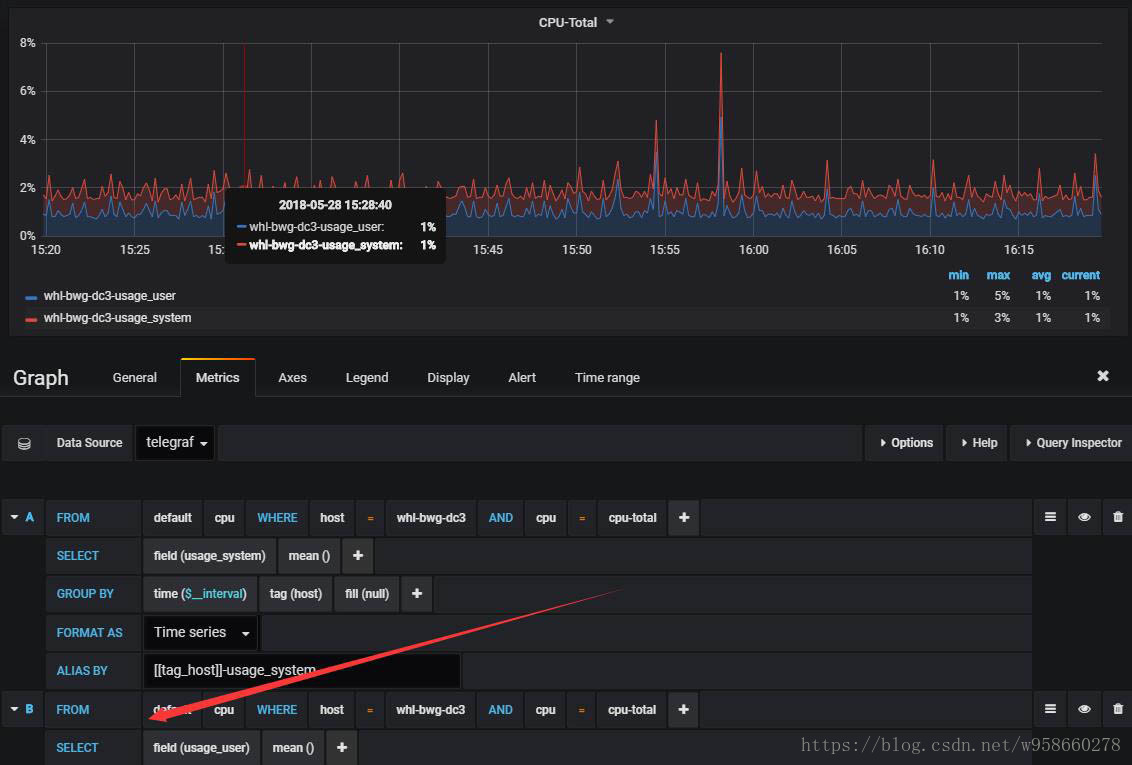Image resolution: width=1132 pixels, height=765 pixels.
Task: Sort legend by current column
Action: tap(1081, 275)
